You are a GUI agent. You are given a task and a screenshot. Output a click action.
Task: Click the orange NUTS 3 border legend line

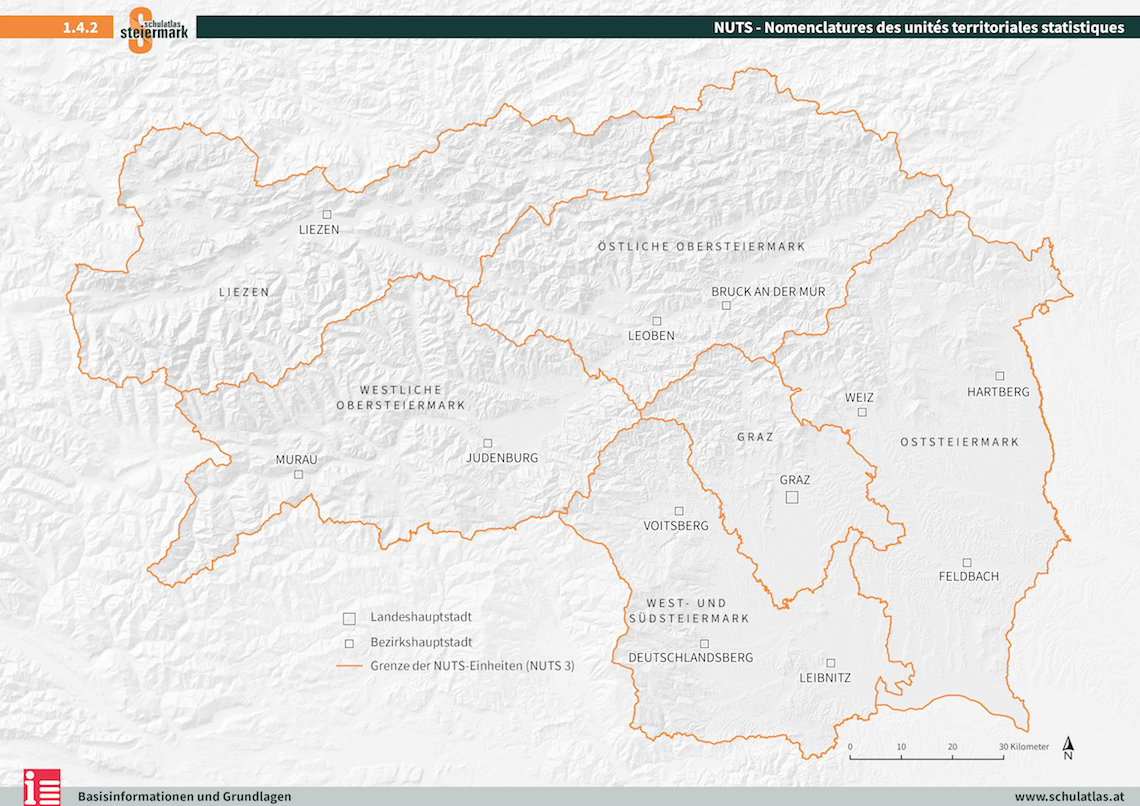[x=348, y=665]
